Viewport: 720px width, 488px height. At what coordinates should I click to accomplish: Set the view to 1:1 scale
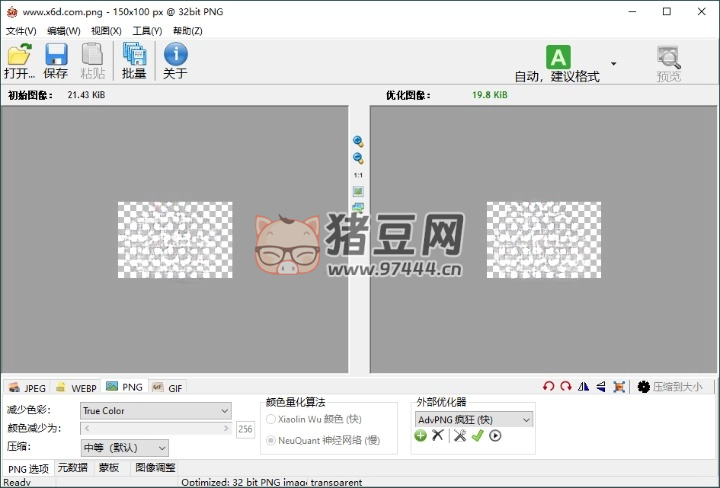point(358,175)
